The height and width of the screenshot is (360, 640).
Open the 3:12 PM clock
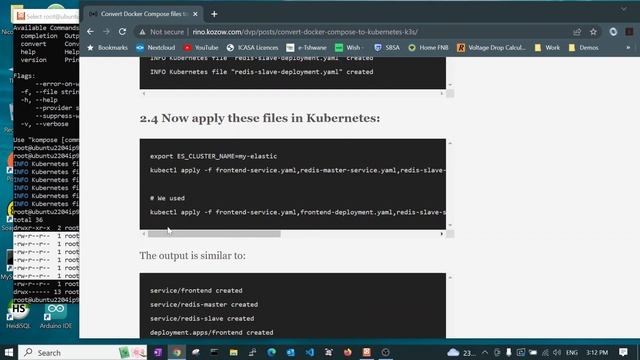tap(597, 352)
